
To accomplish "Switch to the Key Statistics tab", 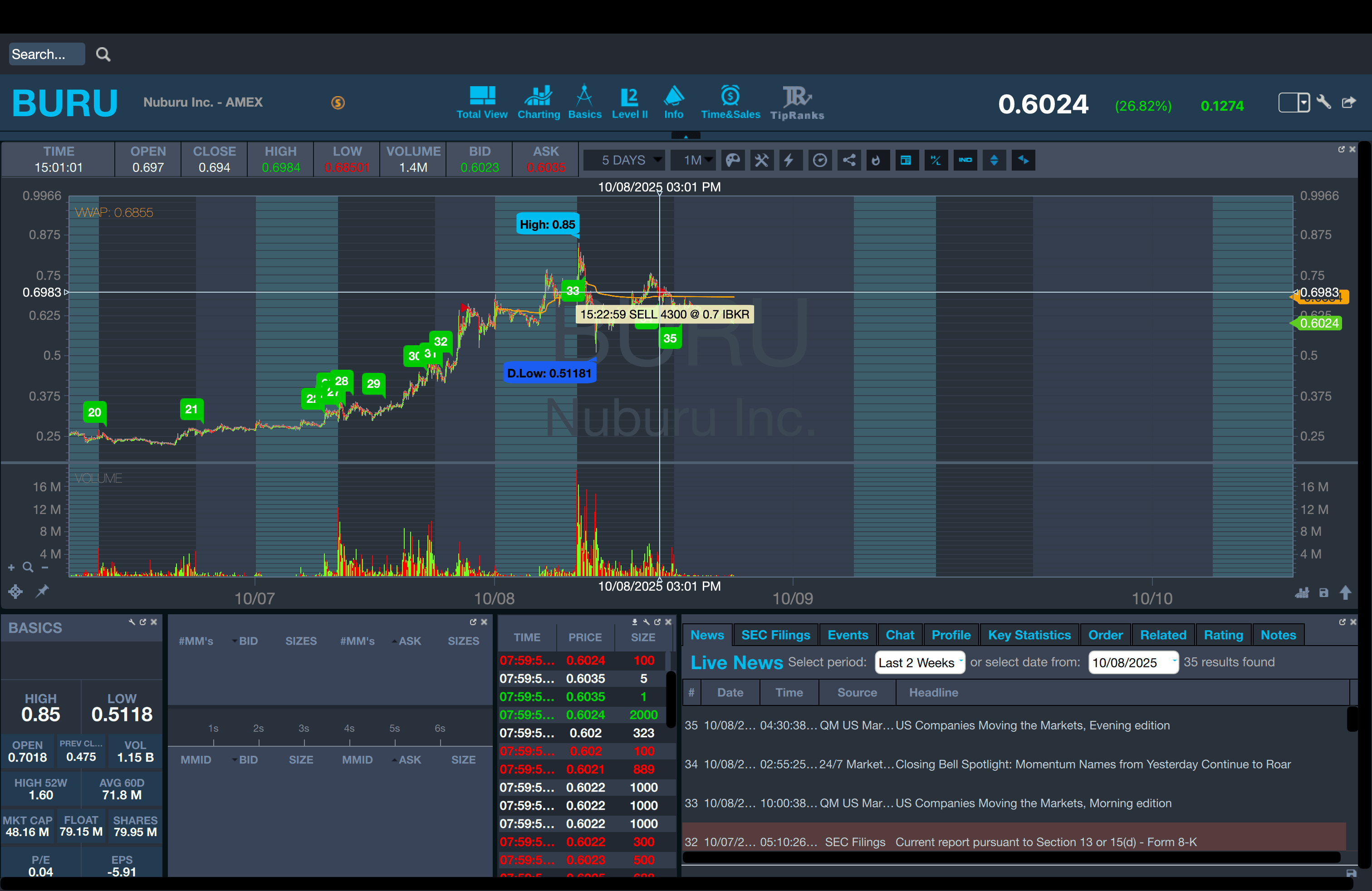I will pos(1029,635).
